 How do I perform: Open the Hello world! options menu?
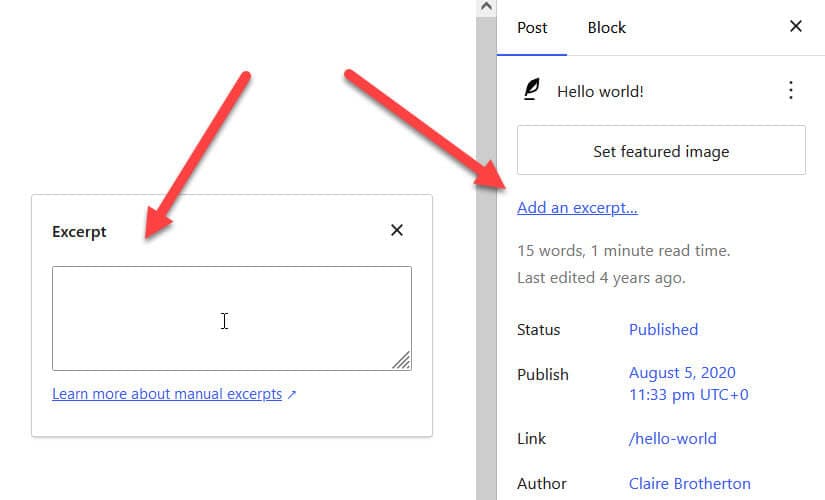790,91
